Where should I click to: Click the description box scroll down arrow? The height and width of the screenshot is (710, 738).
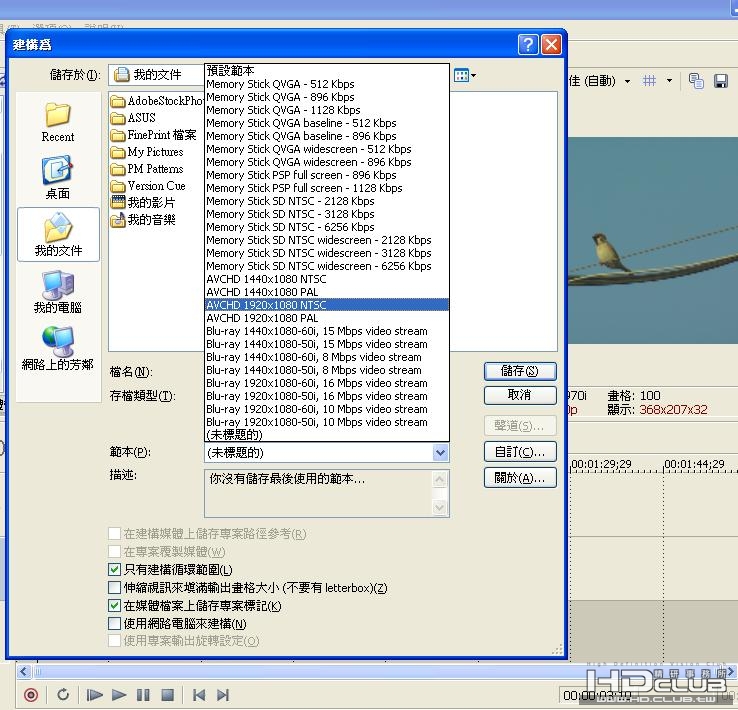[440, 508]
